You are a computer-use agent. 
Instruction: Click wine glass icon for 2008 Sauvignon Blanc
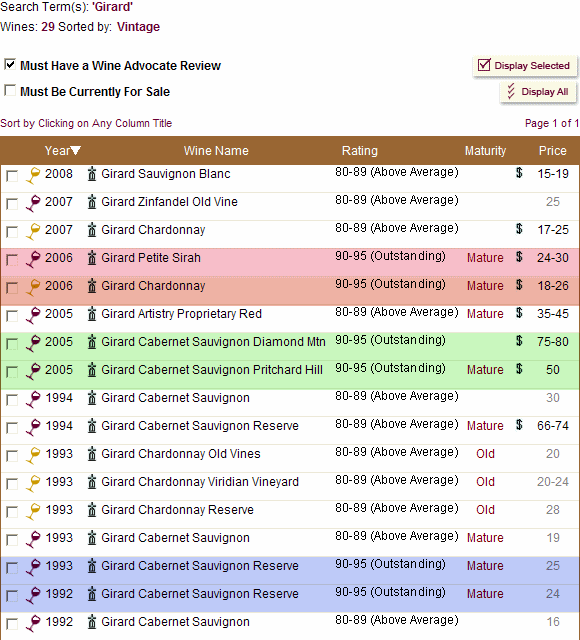point(33,176)
